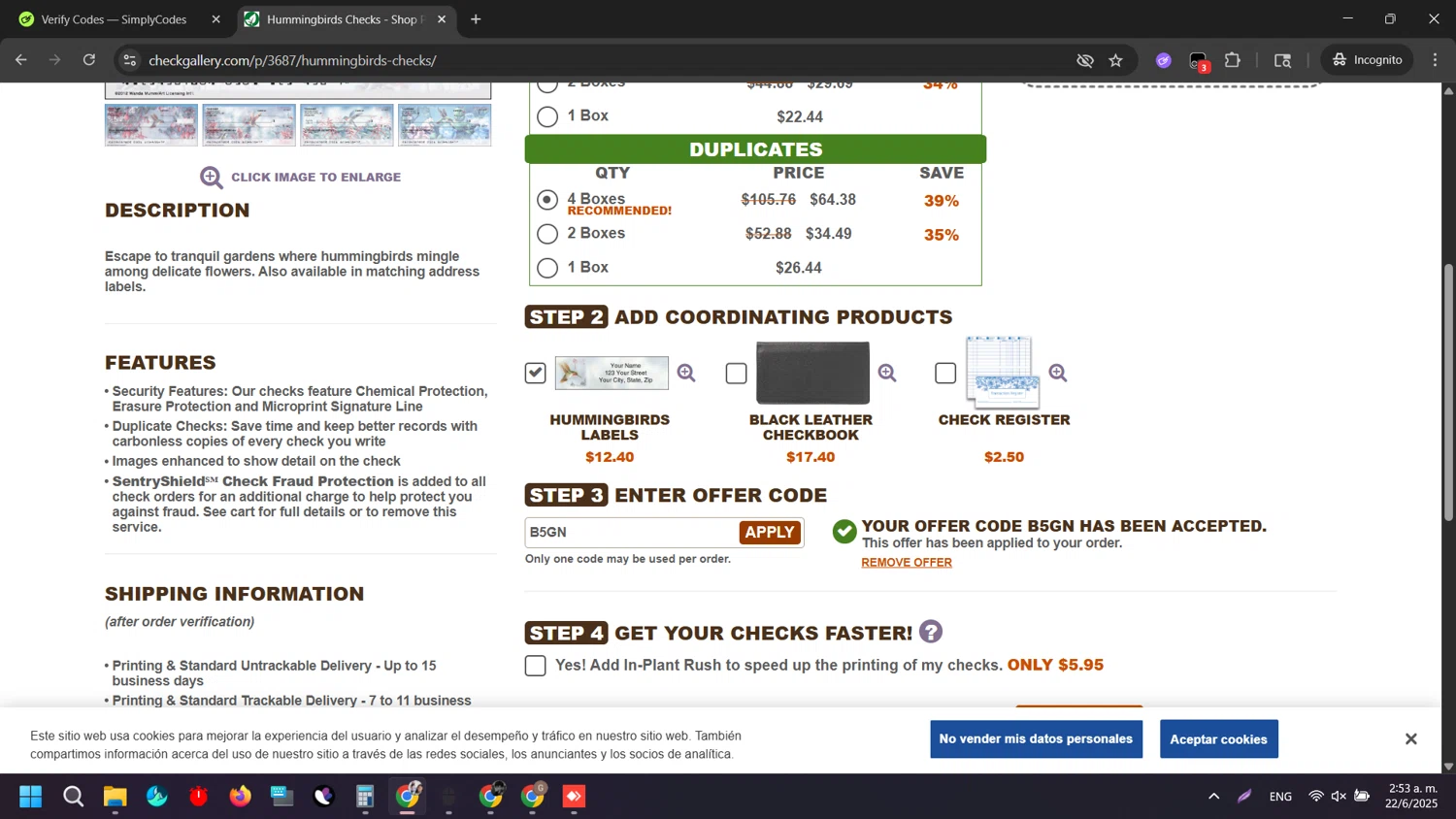Image resolution: width=1456 pixels, height=819 pixels.
Task: Switch to the Verify Codes SimplyCodes tab
Action: (115, 19)
